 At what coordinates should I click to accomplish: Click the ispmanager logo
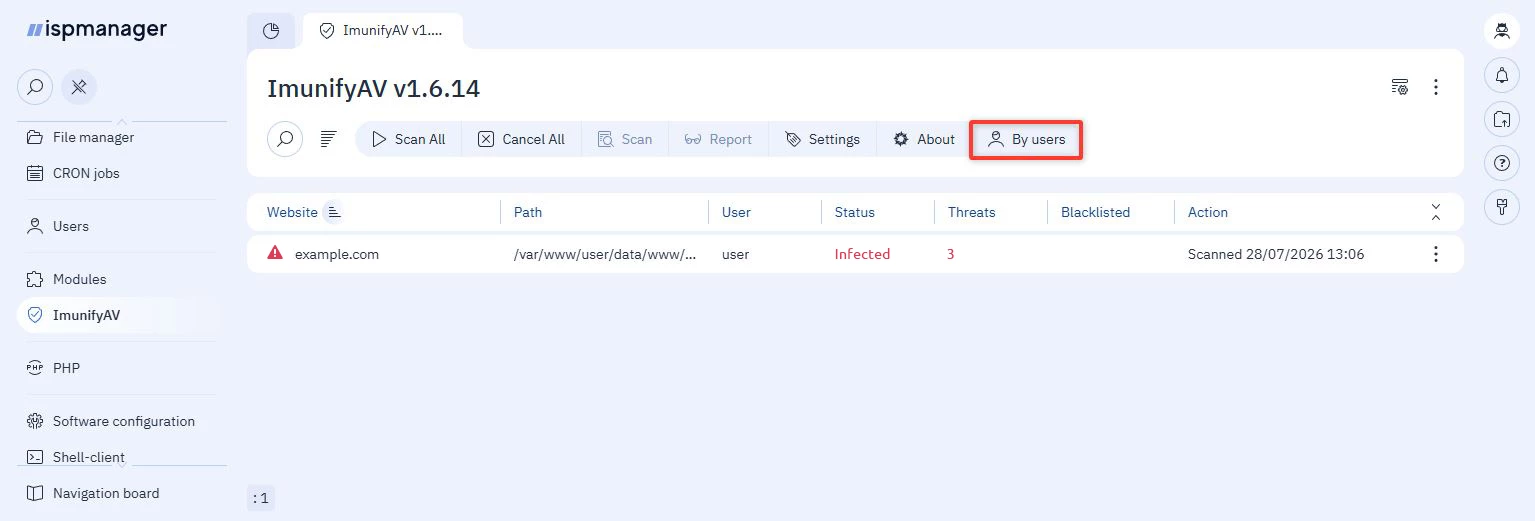pyautogui.click(x=97, y=30)
